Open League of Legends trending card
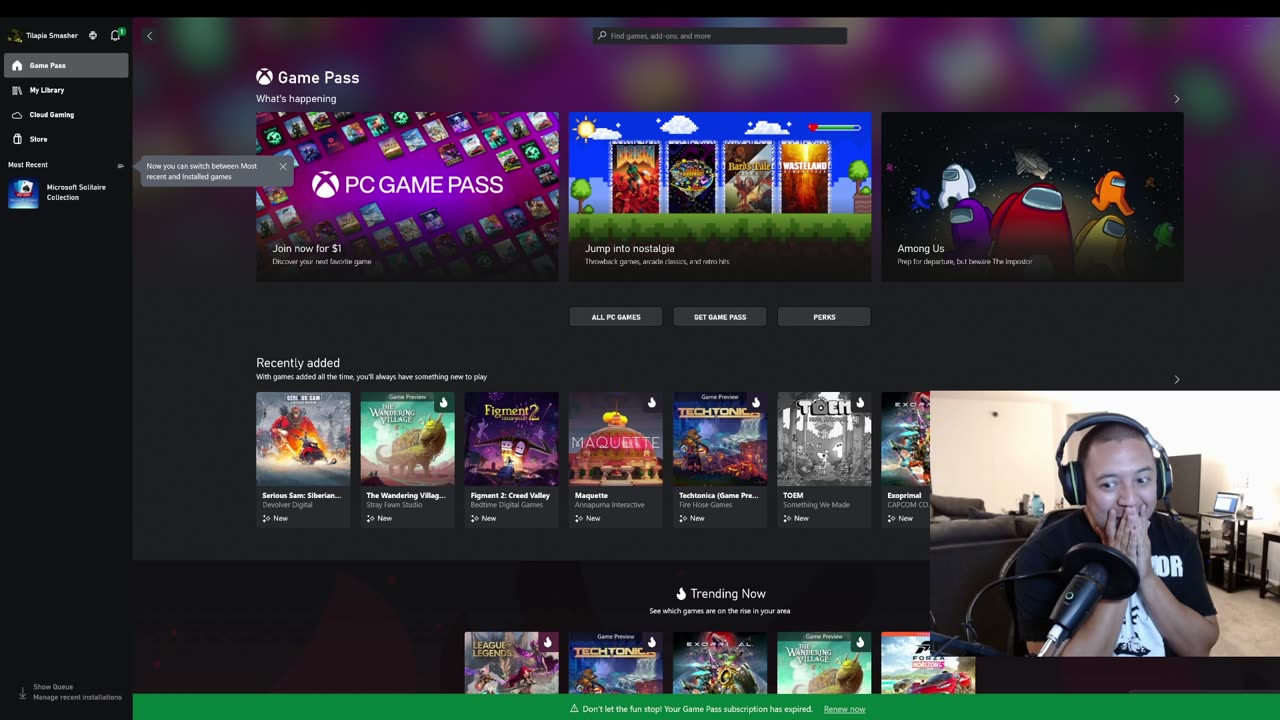This screenshot has width=1280, height=720. point(511,662)
